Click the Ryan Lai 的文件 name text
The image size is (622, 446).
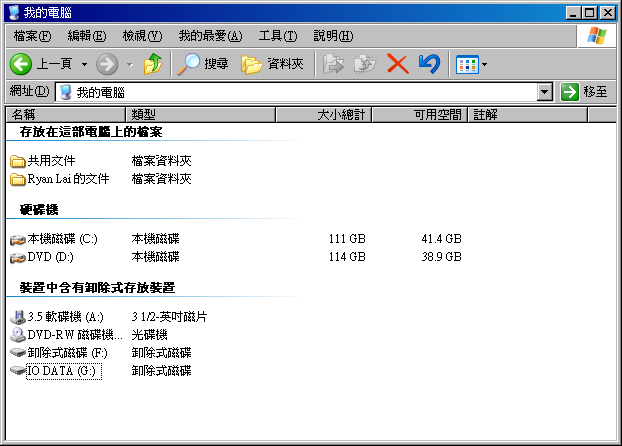68,179
